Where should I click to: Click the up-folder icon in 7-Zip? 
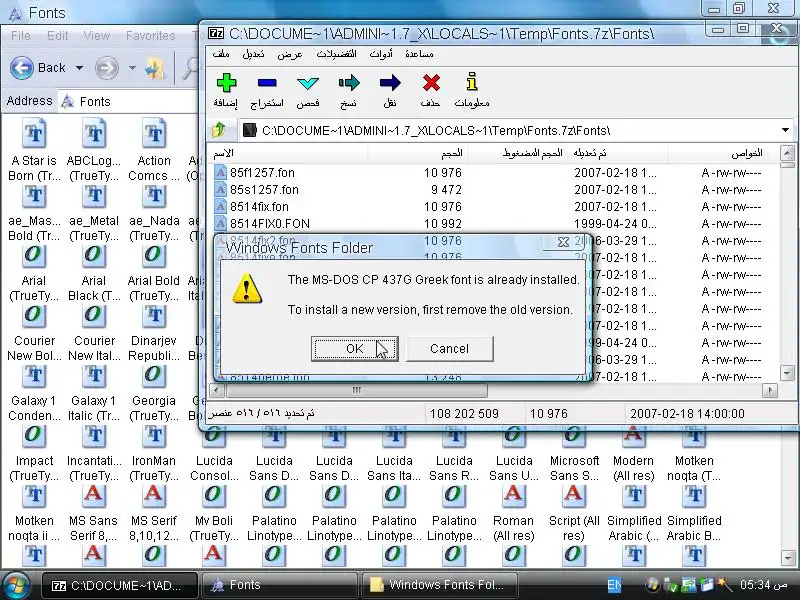click(x=219, y=130)
